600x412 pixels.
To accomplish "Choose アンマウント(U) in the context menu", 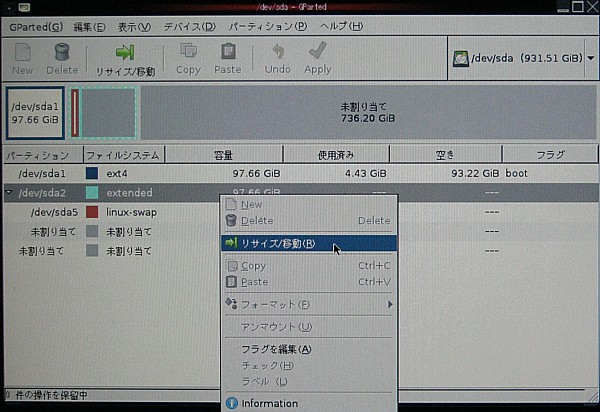I will coord(309,327).
